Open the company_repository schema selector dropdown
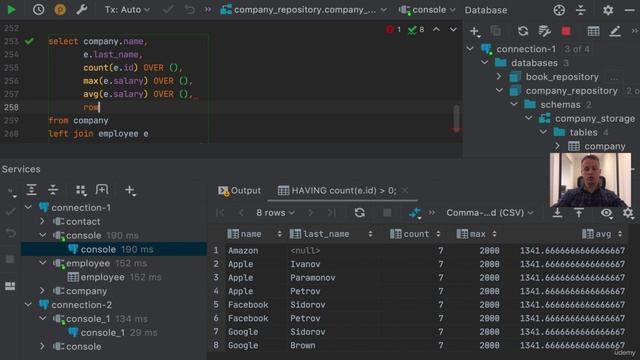This screenshot has width=640, height=360. click(x=303, y=10)
